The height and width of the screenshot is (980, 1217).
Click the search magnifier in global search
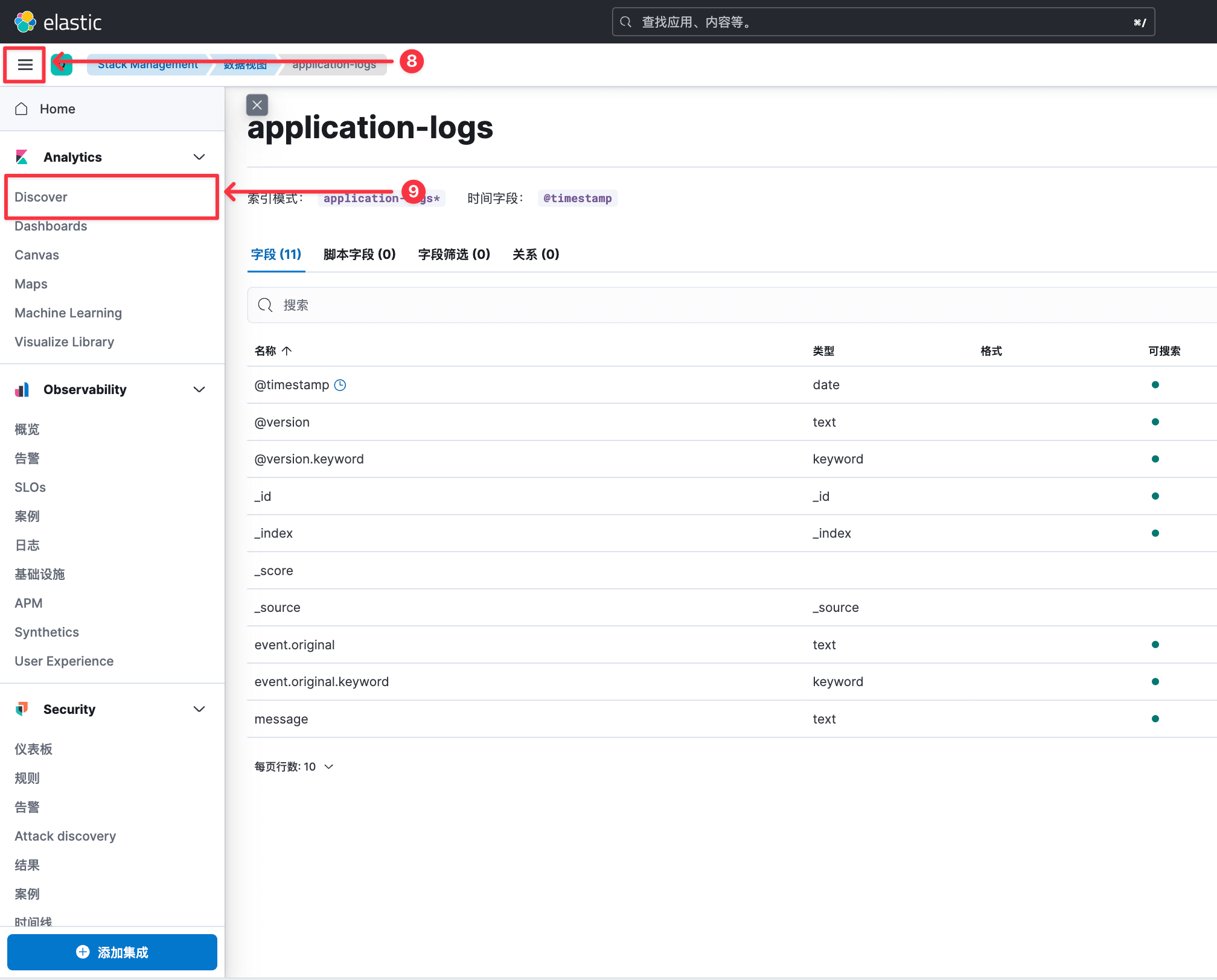(x=626, y=22)
